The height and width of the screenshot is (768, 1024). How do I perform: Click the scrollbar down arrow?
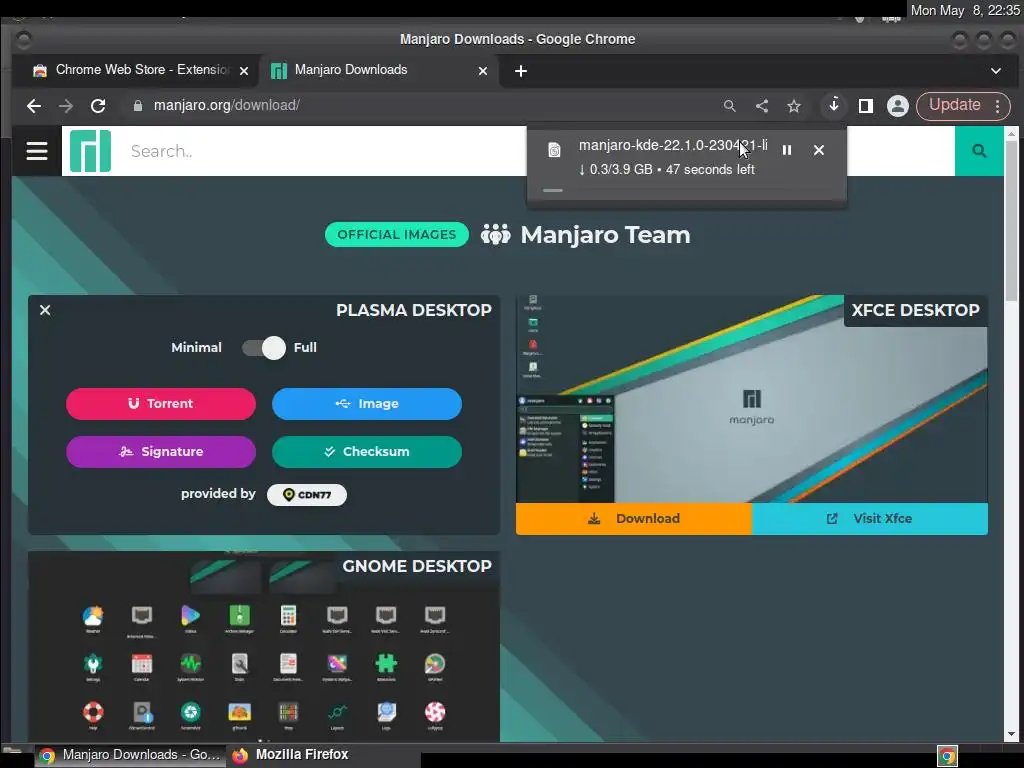[1011, 735]
